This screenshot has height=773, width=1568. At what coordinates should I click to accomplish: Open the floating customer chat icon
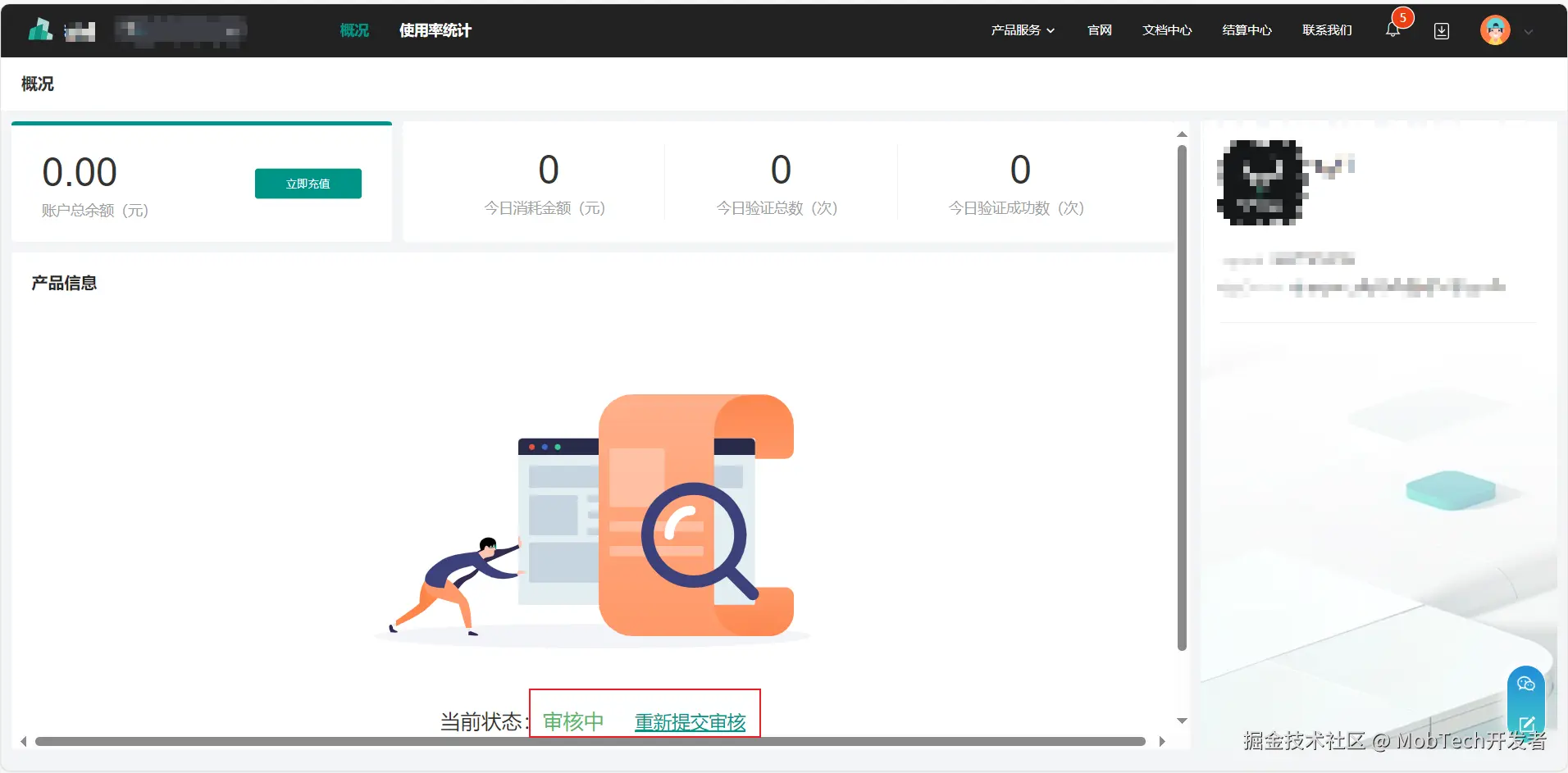[x=1526, y=684]
